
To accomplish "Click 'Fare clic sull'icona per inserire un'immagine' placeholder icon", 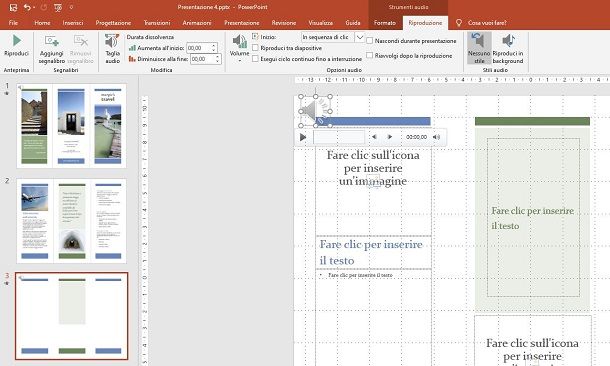I will point(373,181).
